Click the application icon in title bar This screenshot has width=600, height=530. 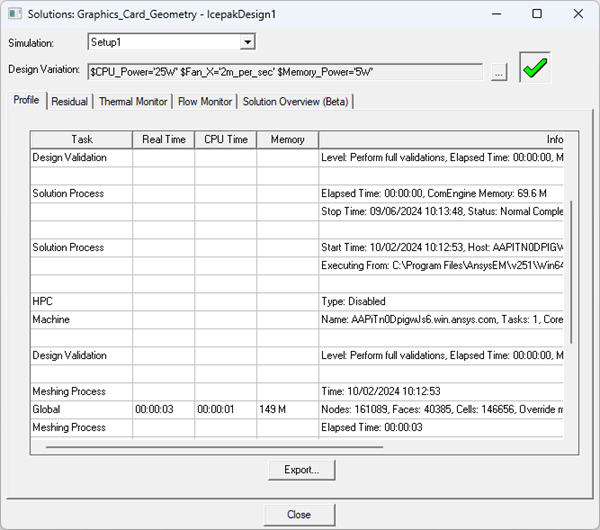(14, 14)
